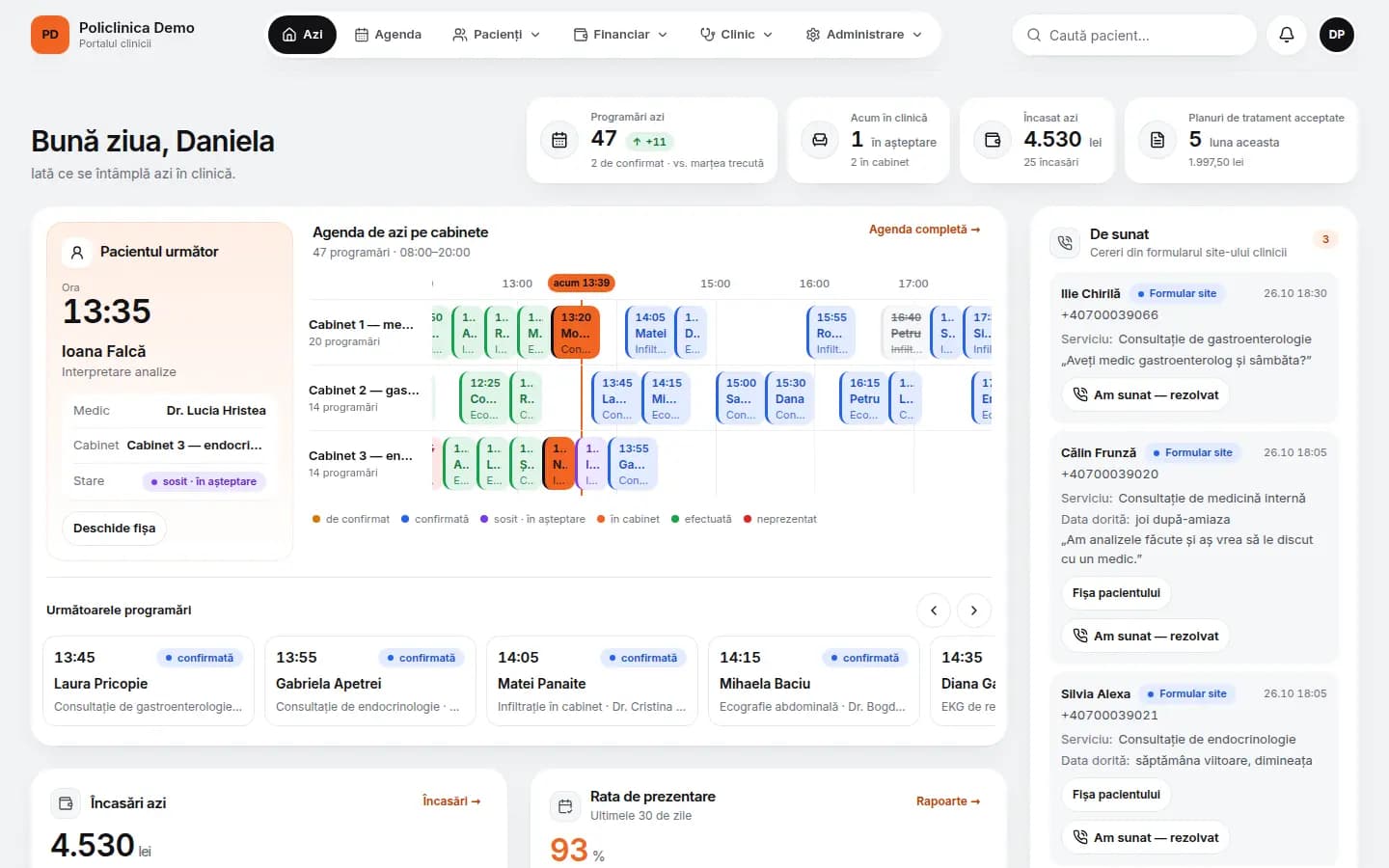Open Fișa pacientului for Silvia Alexa
Screen dimensions: 1389x868
click(1116, 795)
